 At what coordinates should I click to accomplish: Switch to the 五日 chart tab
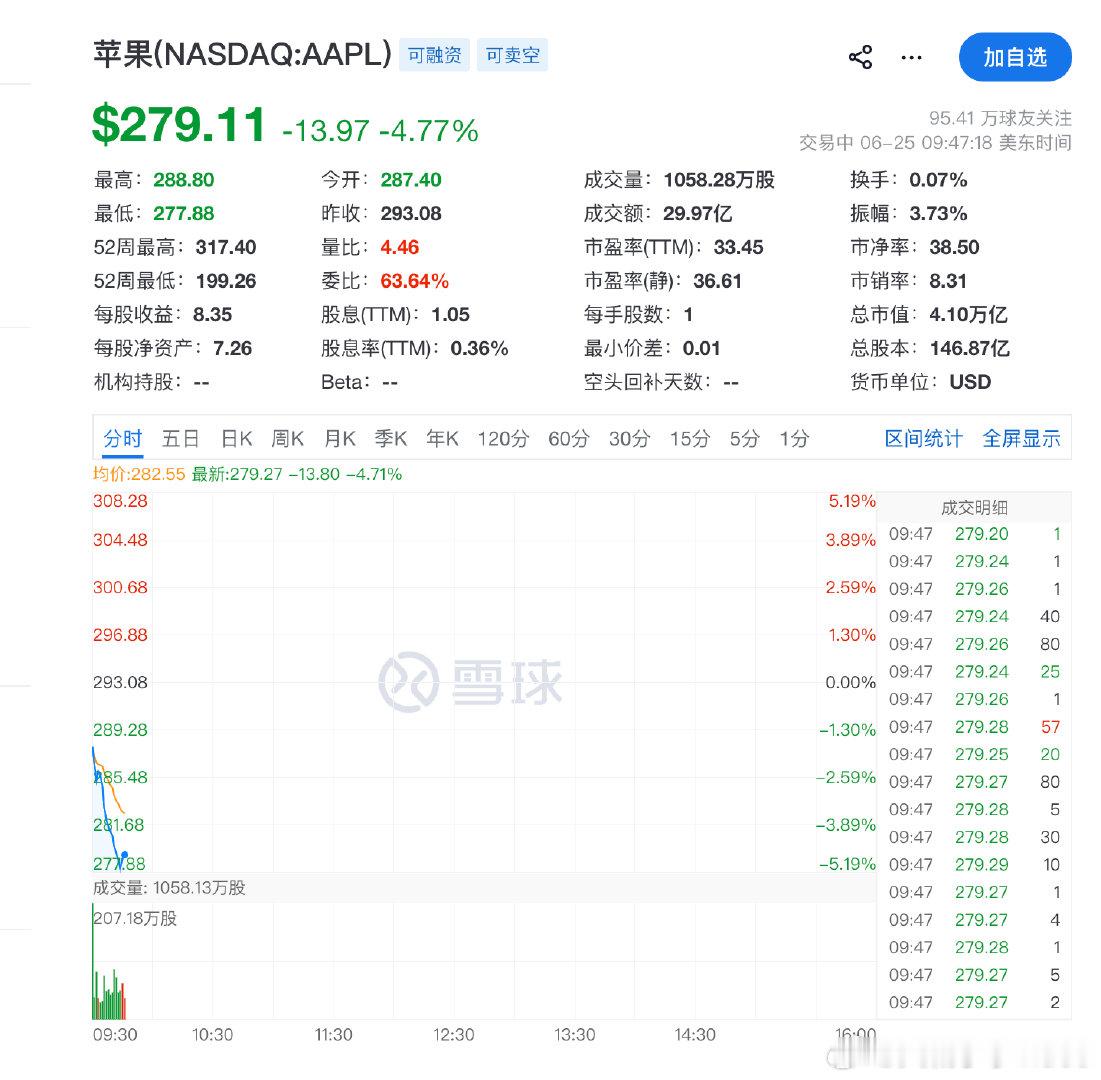(180, 438)
